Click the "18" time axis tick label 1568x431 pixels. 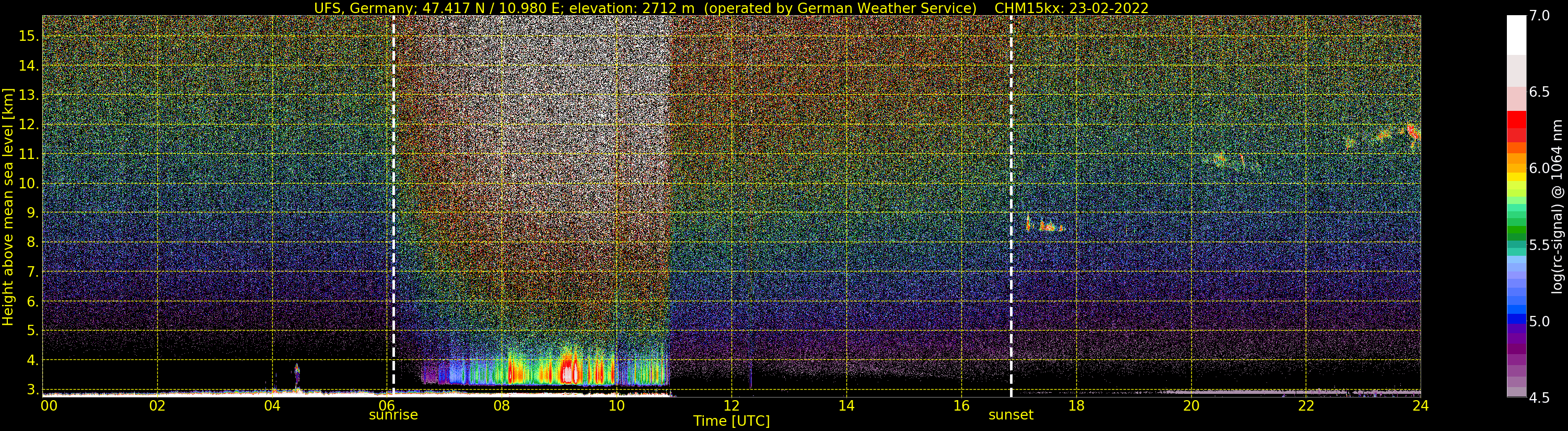click(x=1076, y=405)
